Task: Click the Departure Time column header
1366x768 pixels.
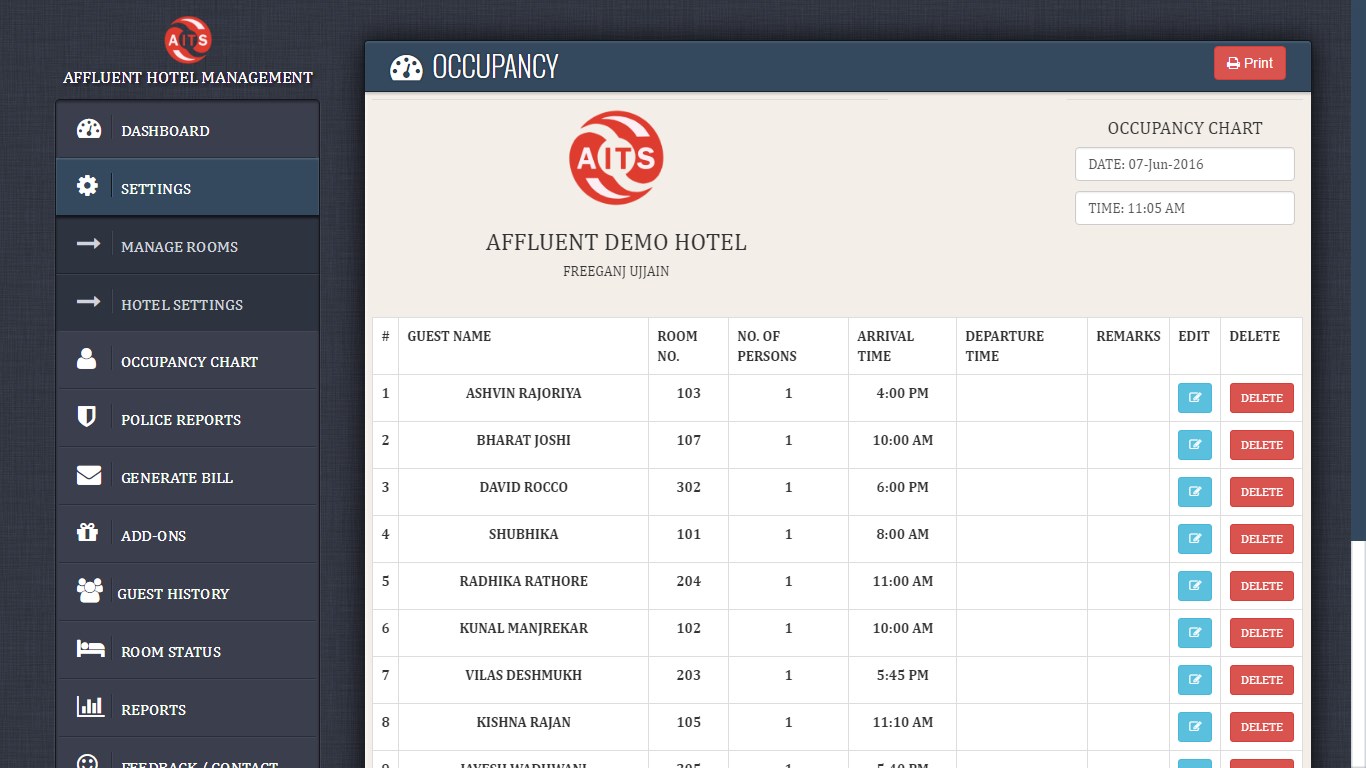Action: tap(1022, 346)
